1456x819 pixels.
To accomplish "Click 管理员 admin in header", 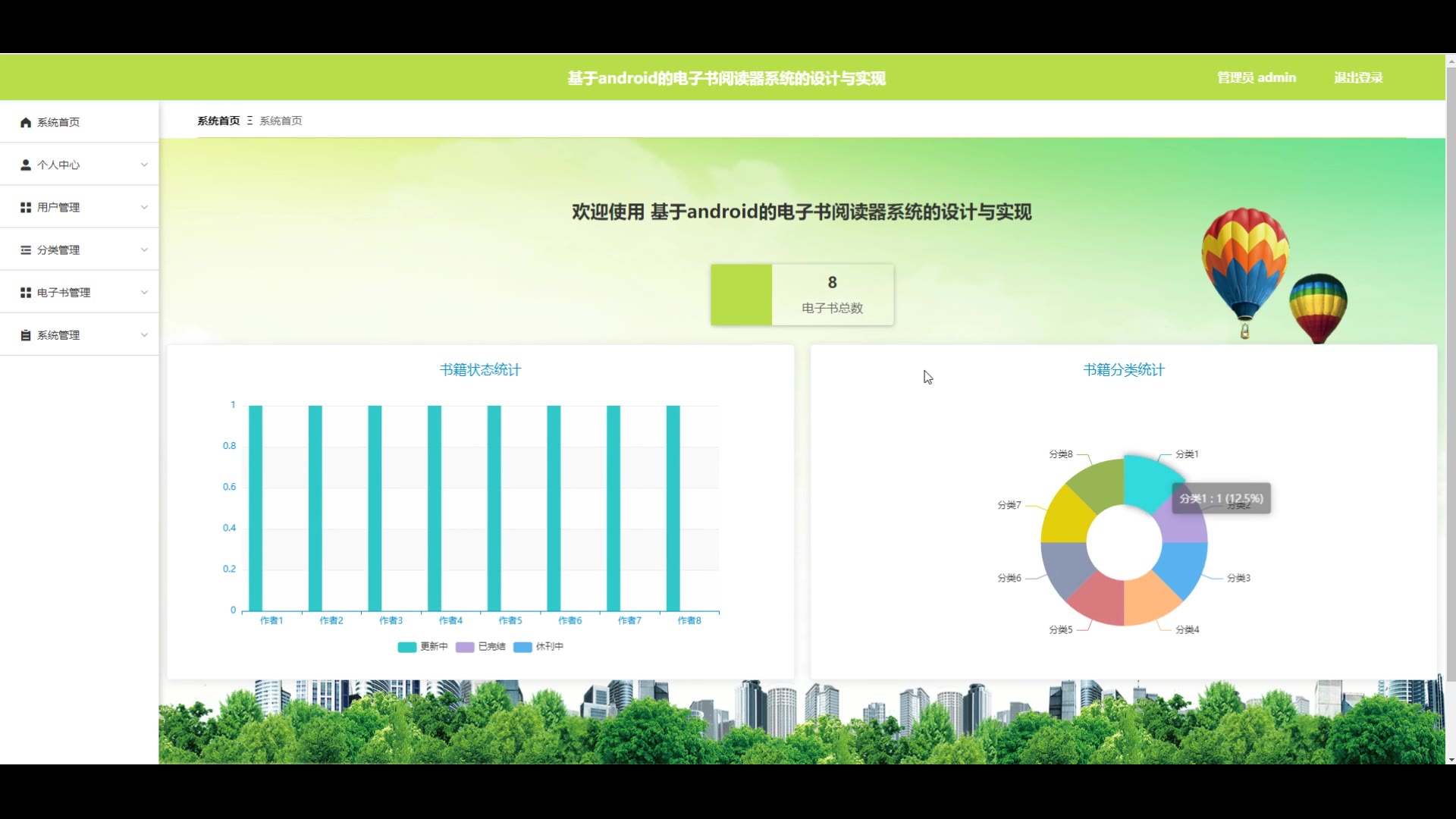I will point(1256,77).
